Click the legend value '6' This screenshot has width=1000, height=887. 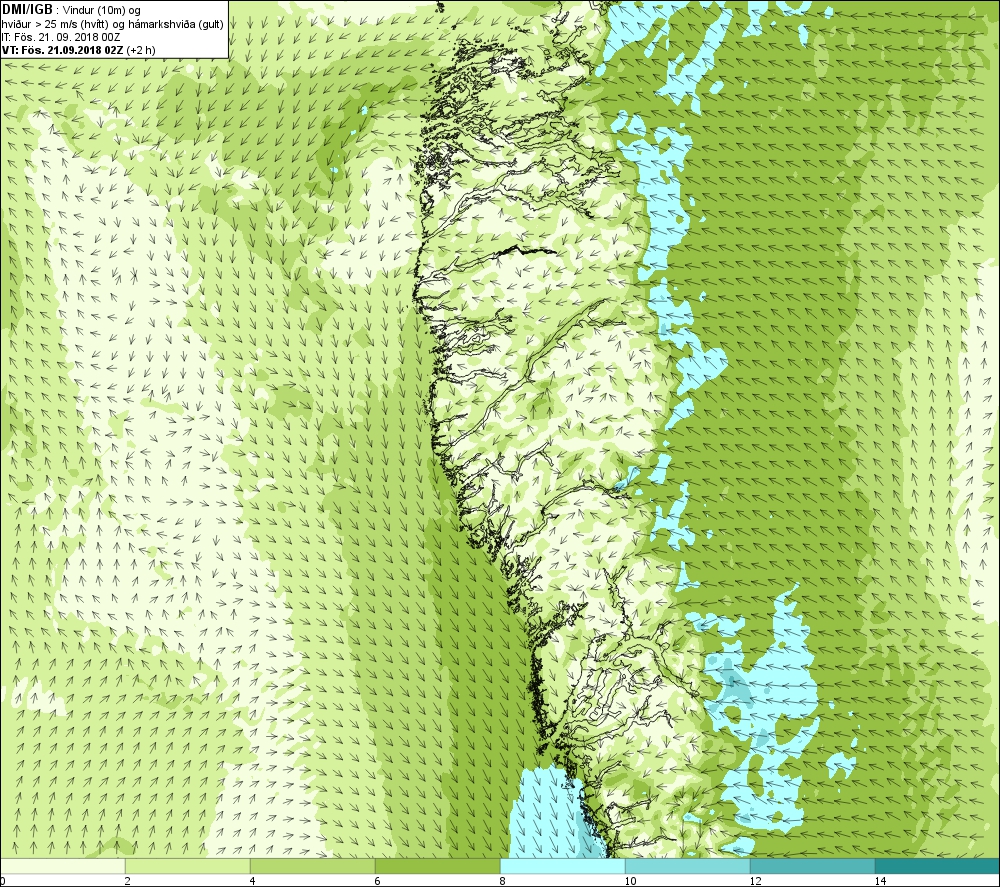(x=378, y=881)
